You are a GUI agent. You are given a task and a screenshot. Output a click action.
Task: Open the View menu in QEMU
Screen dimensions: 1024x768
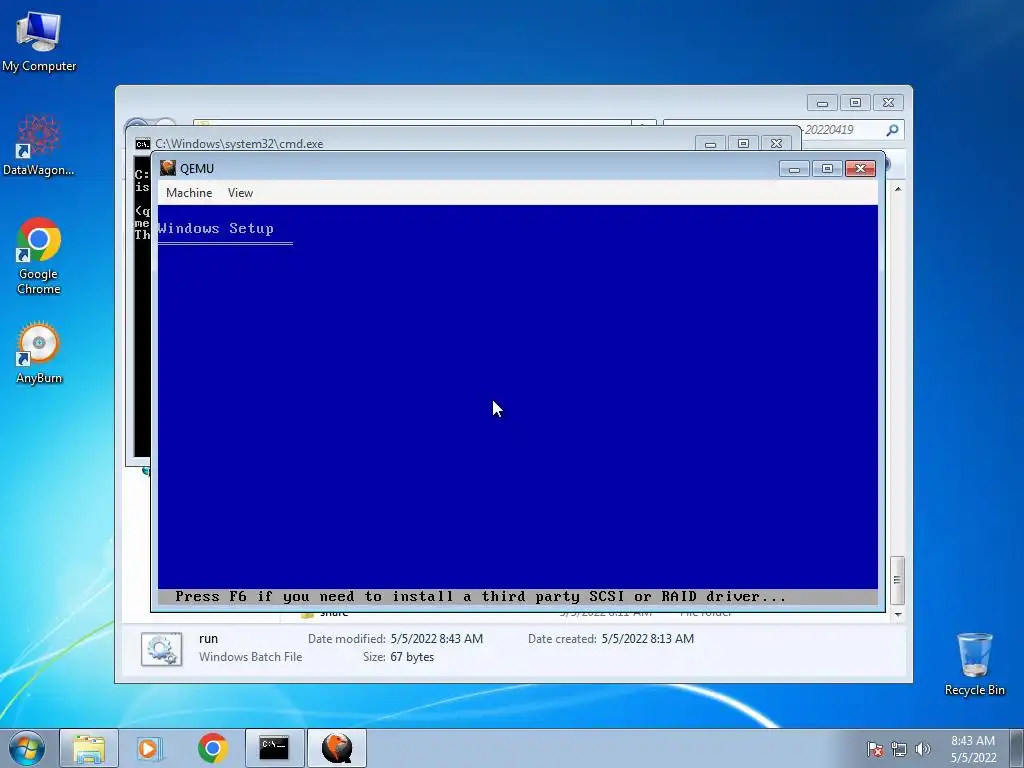point(240,193)
